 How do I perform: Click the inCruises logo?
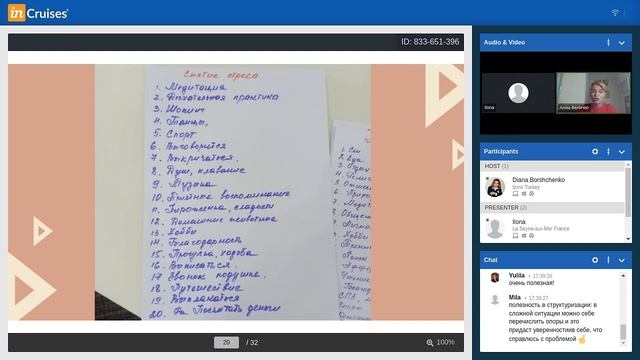38,13
